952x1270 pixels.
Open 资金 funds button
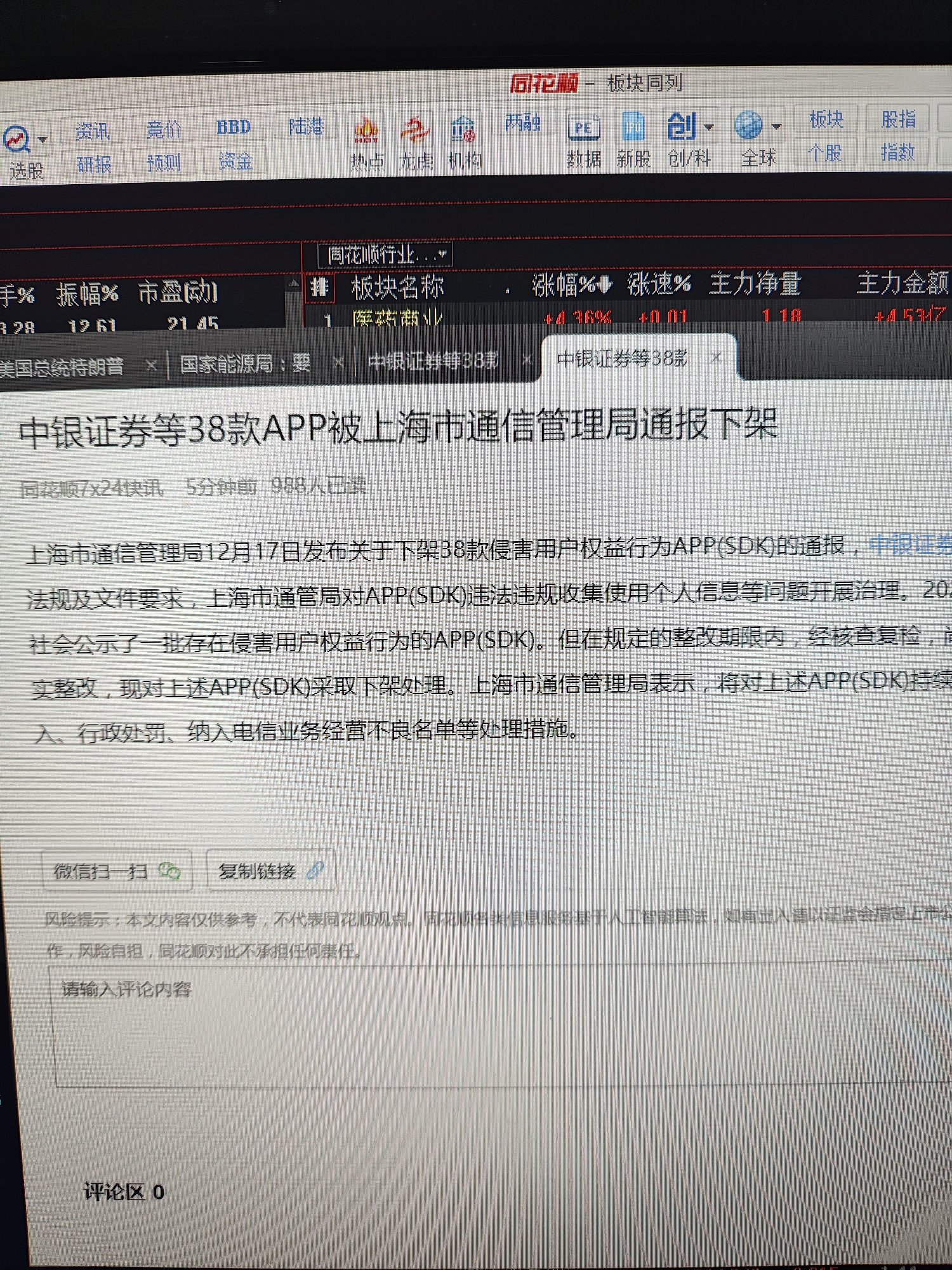pos(235,161)
